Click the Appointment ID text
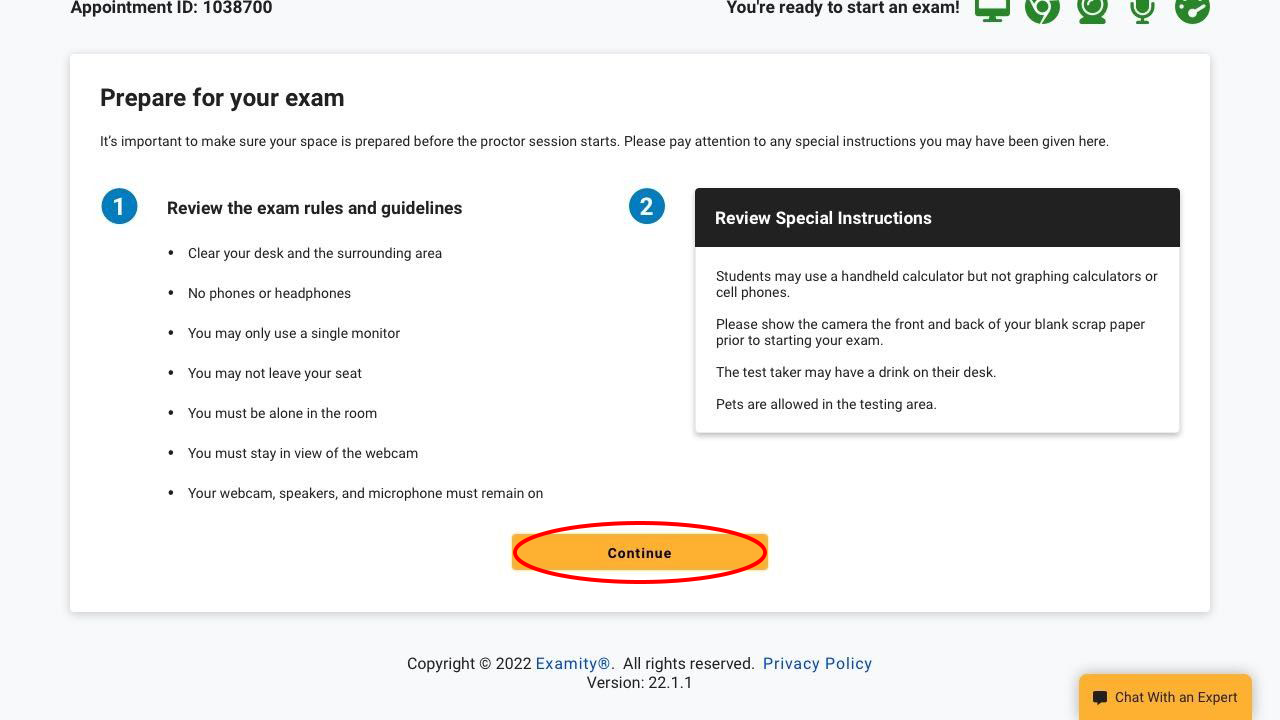The height and width of the screenshot is (720, 1280). click(171, 8)
